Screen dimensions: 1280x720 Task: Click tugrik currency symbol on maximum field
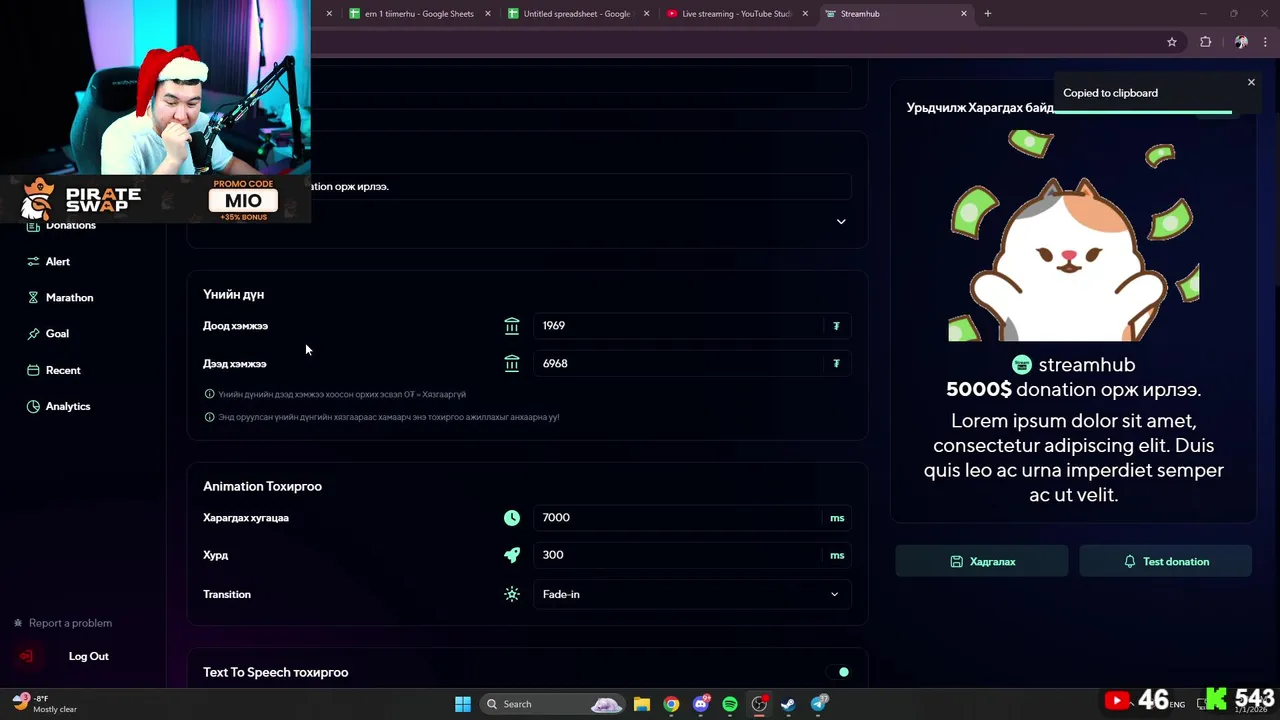click(836, 363)
